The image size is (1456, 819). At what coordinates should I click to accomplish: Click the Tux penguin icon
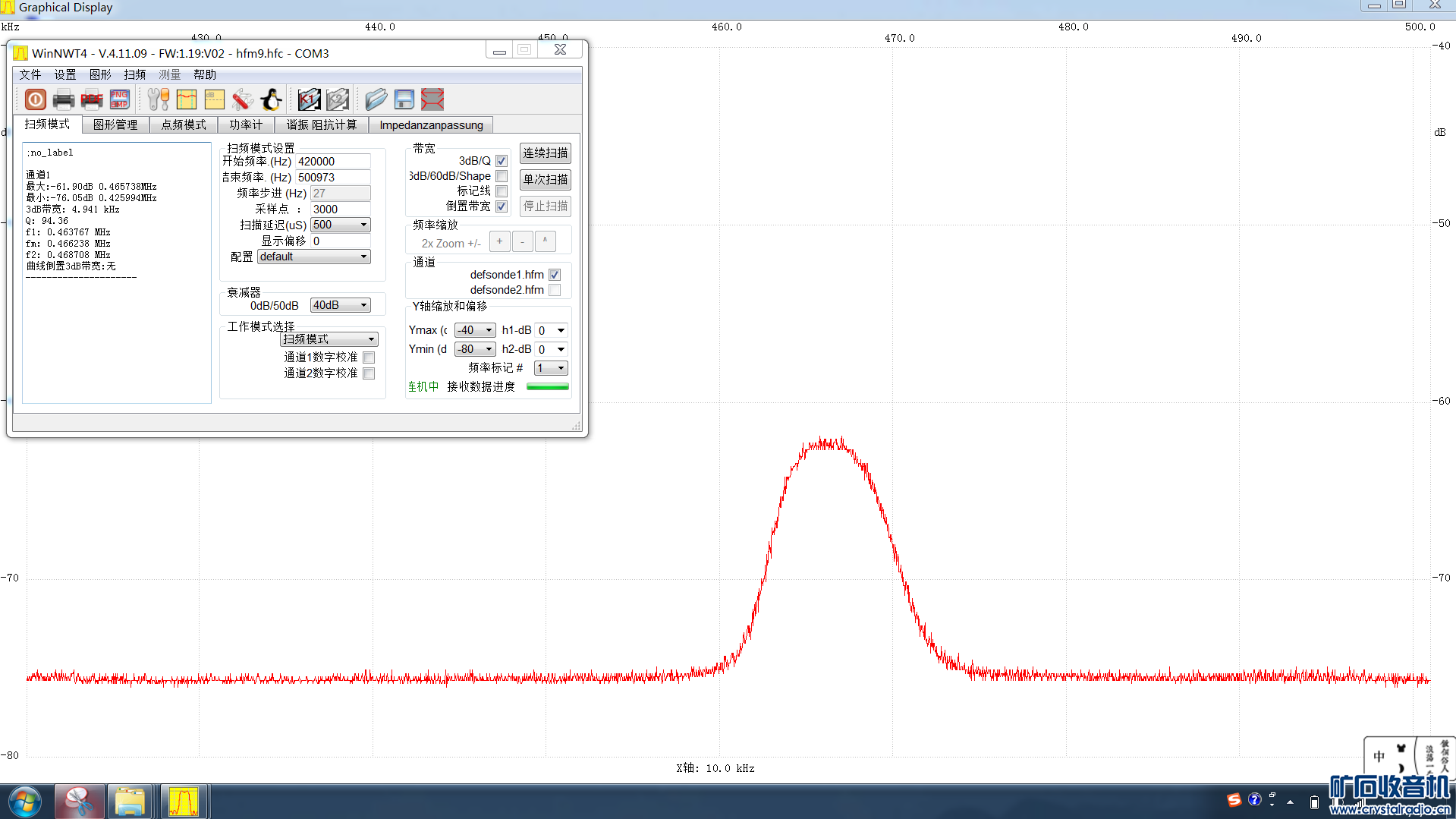pyautogui.click(x=271, y=99)
